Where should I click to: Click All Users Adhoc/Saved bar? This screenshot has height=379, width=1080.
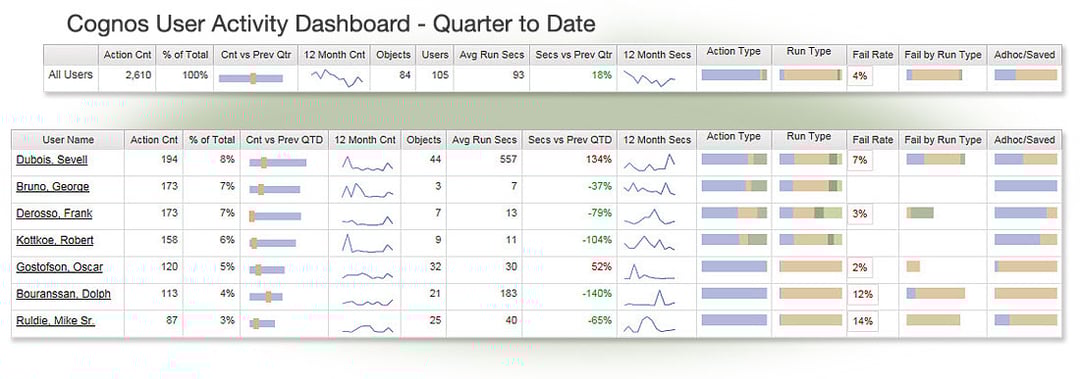pyautogui.click(x=1026, y=74)
